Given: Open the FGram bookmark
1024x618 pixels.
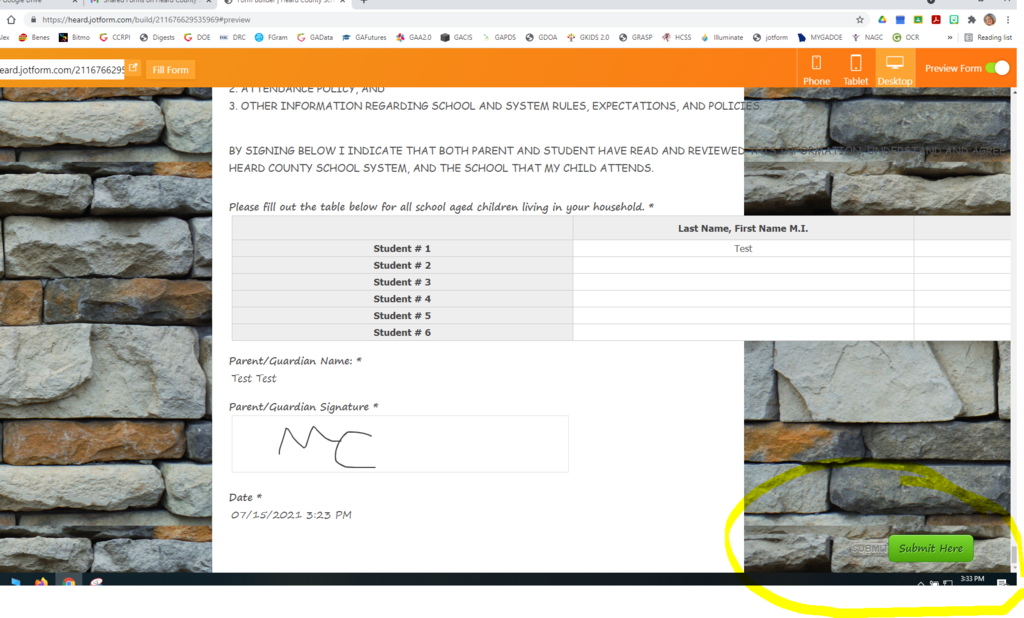Looking at the screenshot, I should [x=271, y=38].
